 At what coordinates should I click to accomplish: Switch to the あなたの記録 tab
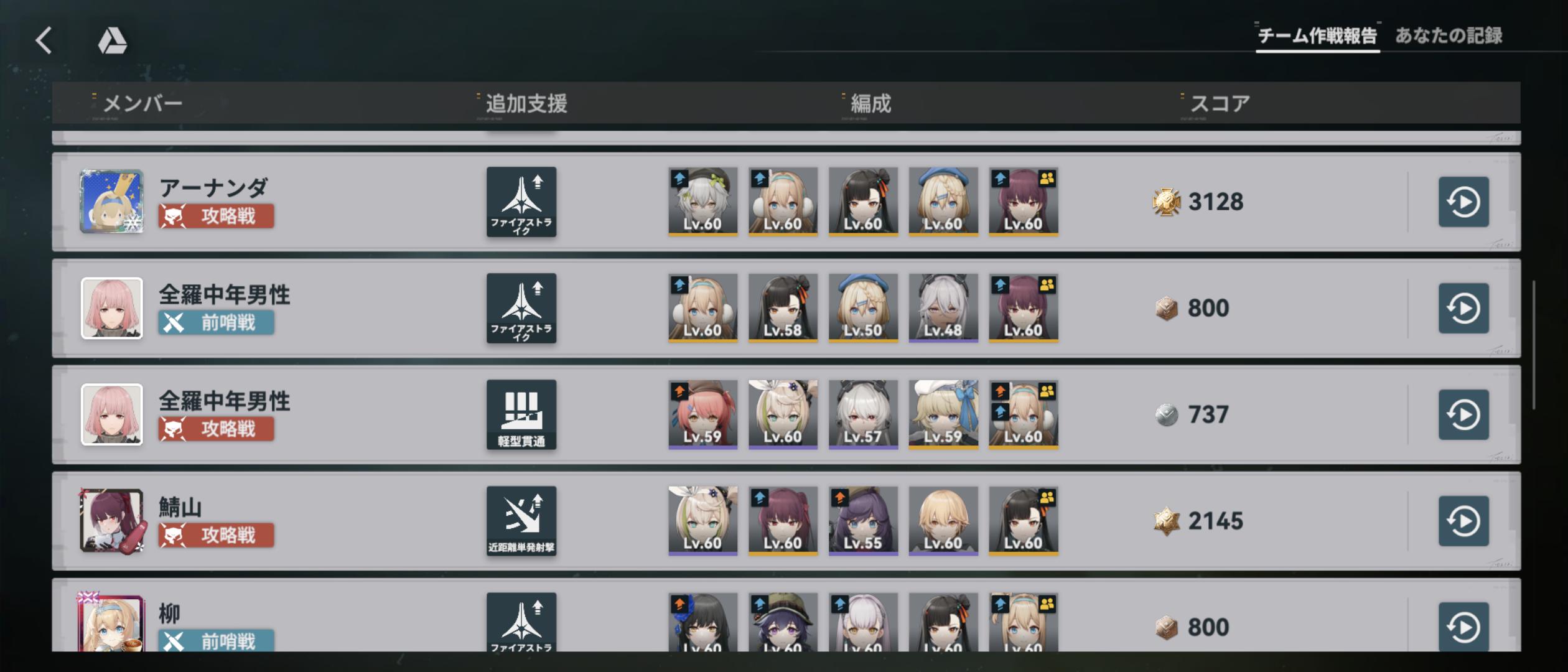click(x=1449, y=35)
